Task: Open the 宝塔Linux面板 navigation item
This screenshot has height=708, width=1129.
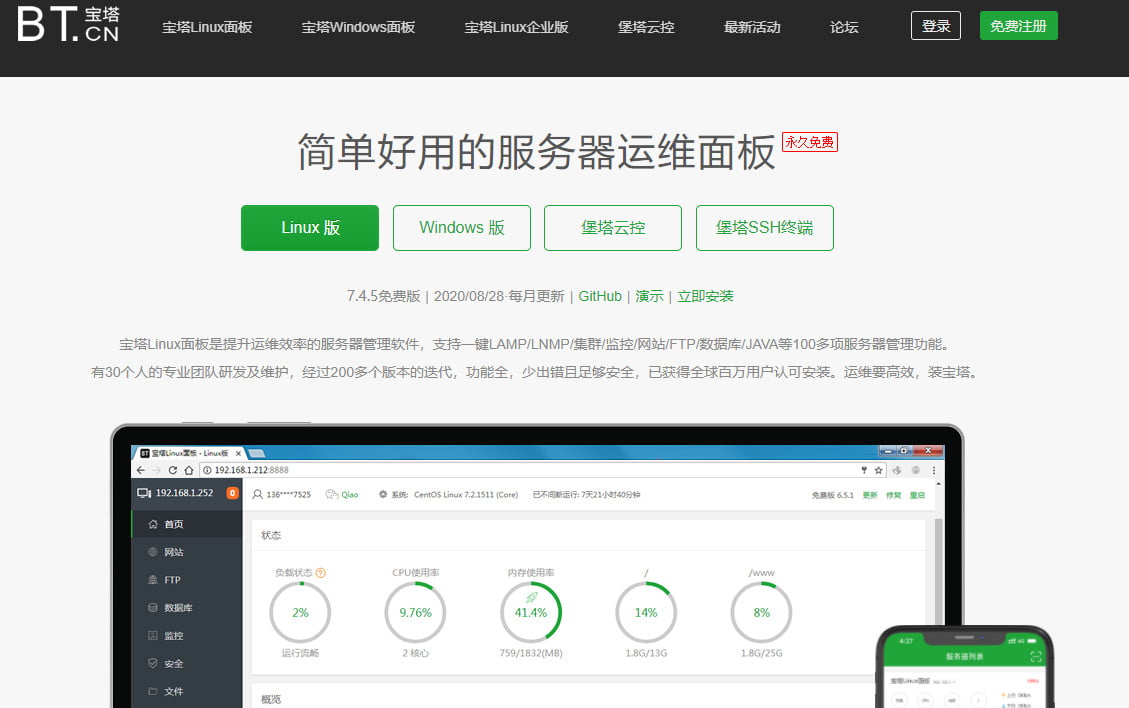Action: (207, 27)
